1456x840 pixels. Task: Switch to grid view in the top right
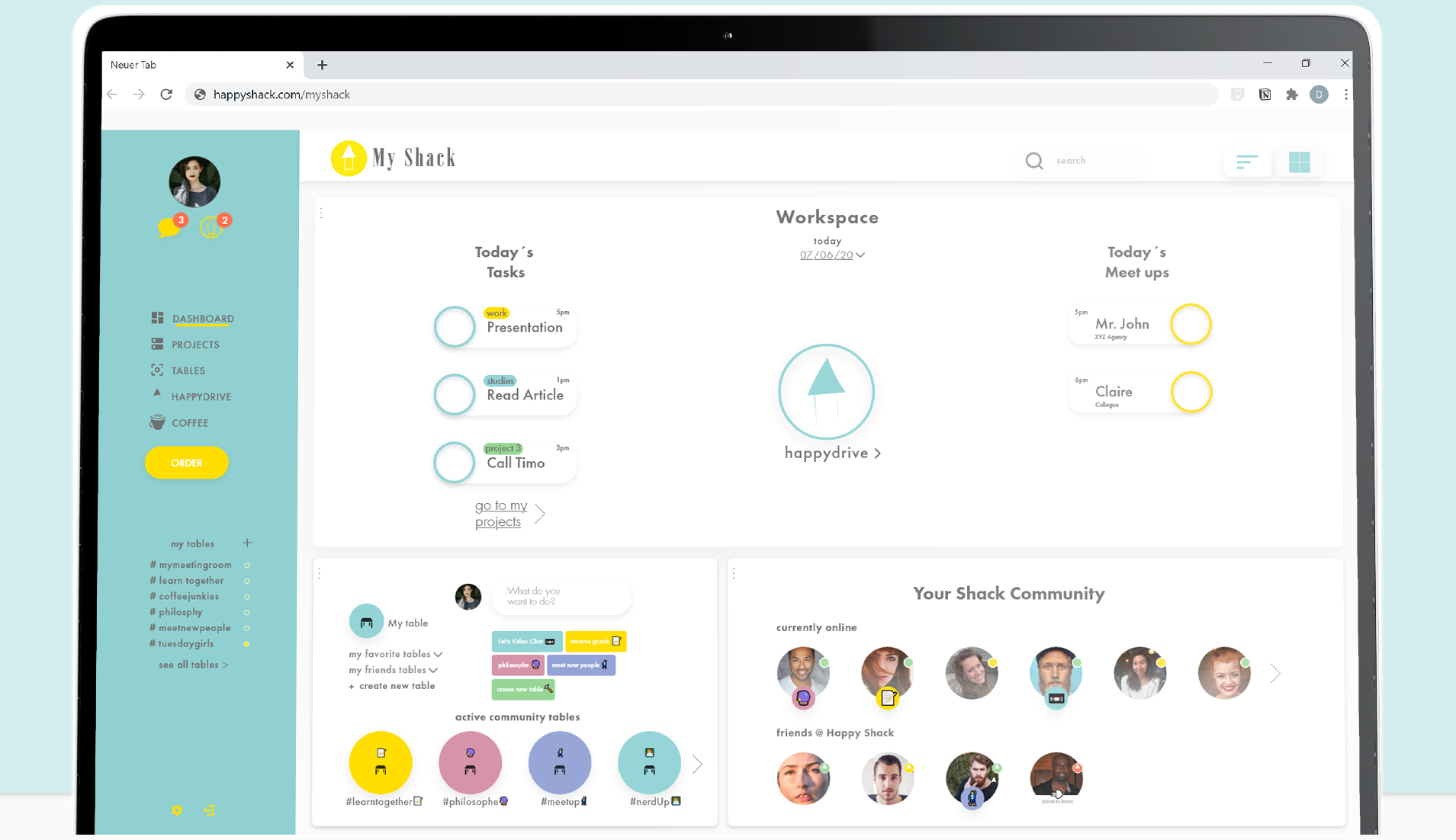(1299, 162)
